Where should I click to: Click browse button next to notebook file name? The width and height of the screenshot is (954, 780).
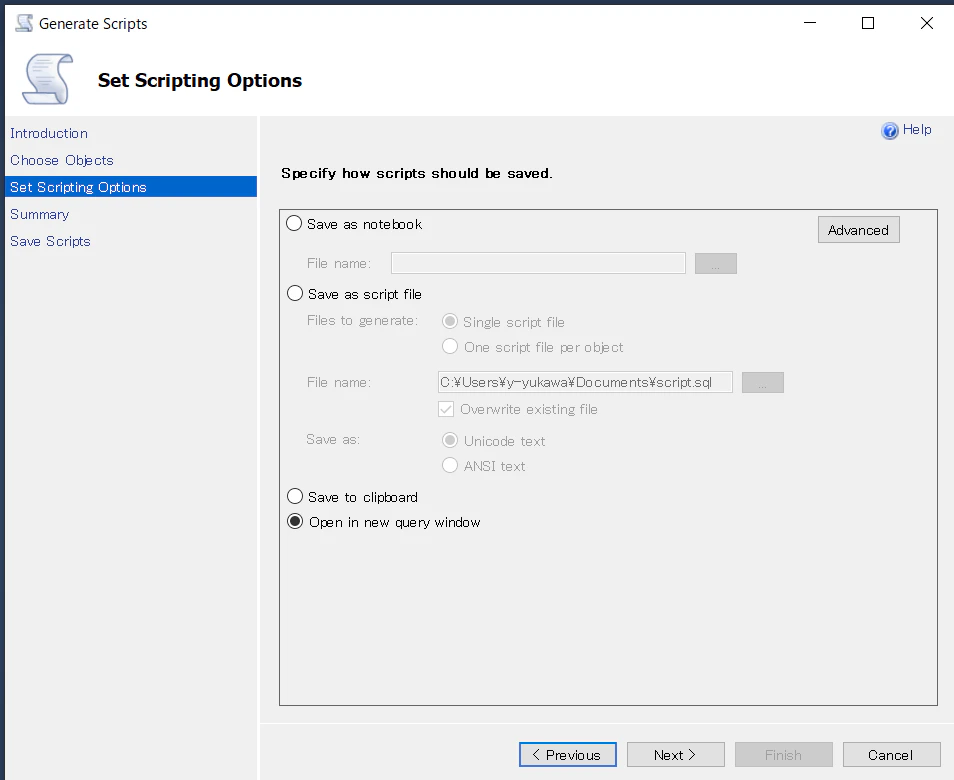click(716, 263)
